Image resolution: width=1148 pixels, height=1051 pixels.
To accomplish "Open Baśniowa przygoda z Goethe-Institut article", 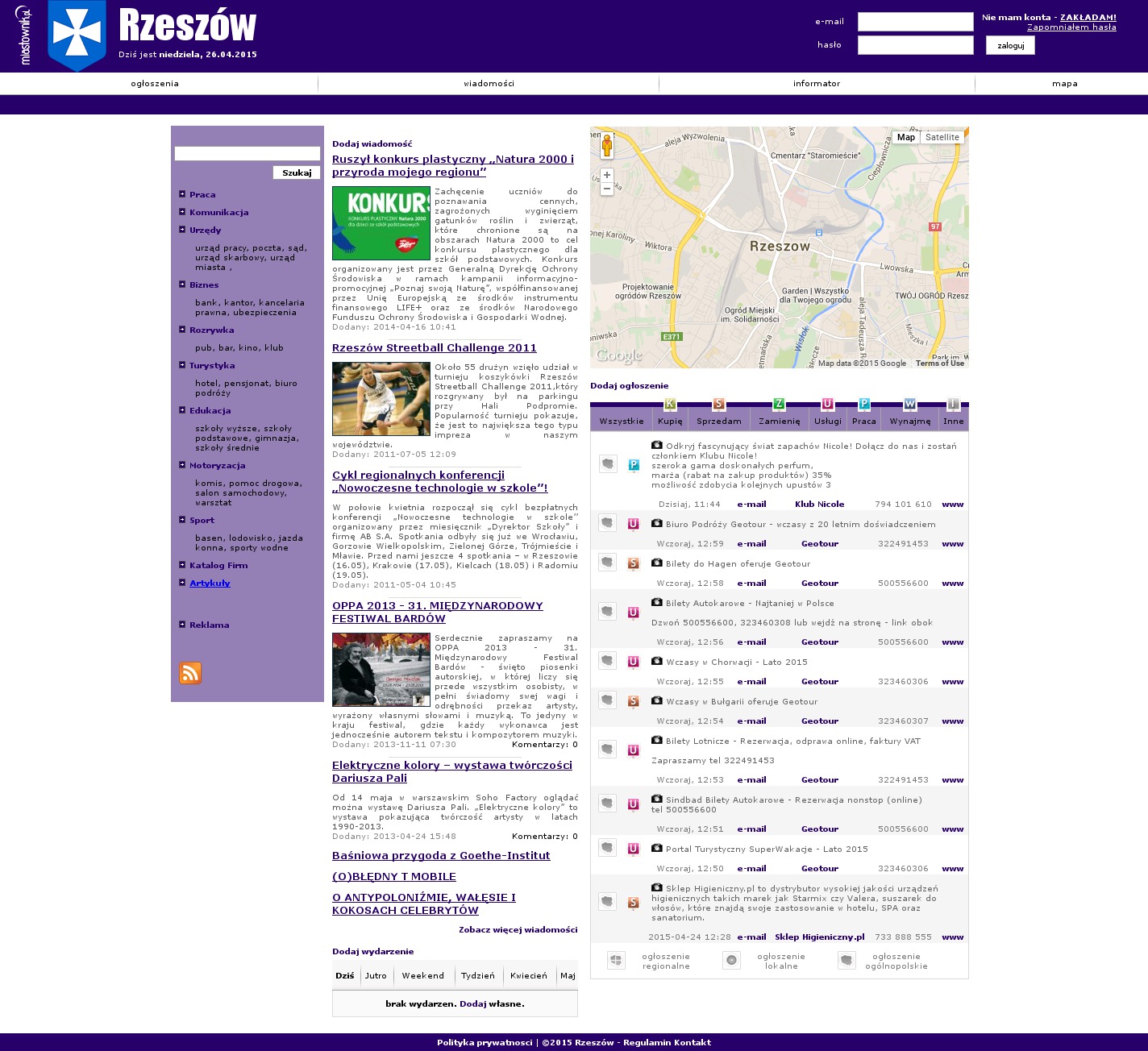I will tap(441, 856).
